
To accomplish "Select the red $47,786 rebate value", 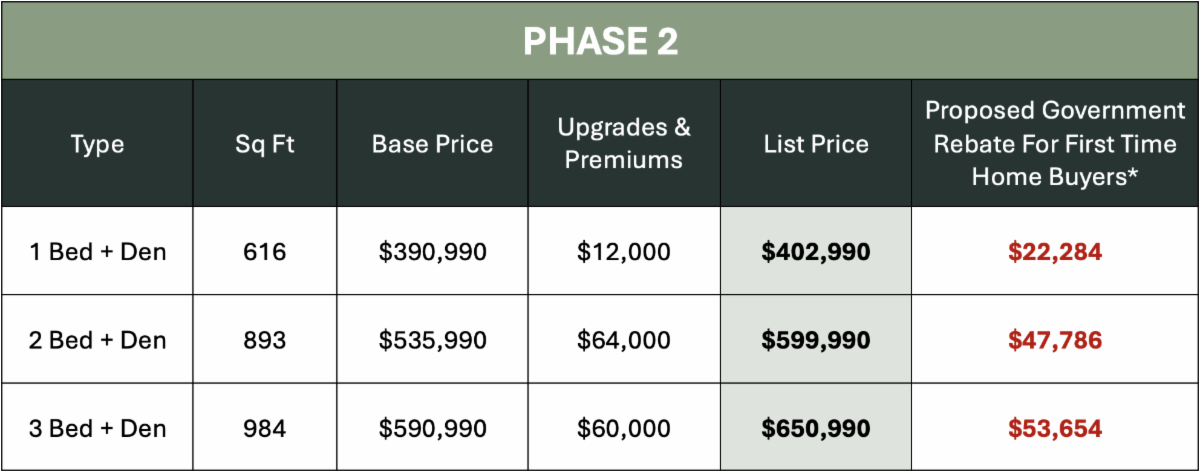I will [x=1054, y=340].
